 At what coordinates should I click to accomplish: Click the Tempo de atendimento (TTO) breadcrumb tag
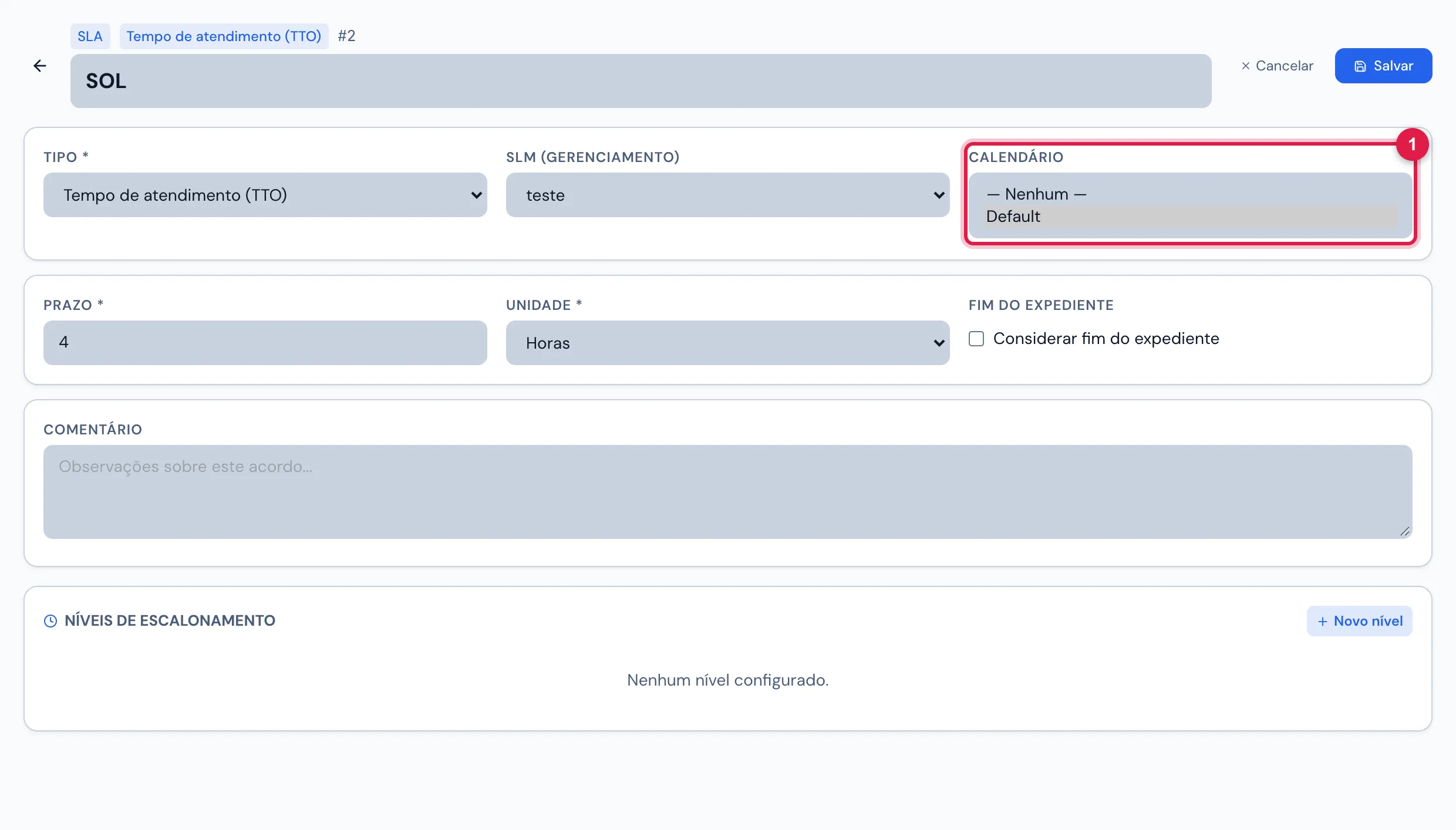(224, 36)
